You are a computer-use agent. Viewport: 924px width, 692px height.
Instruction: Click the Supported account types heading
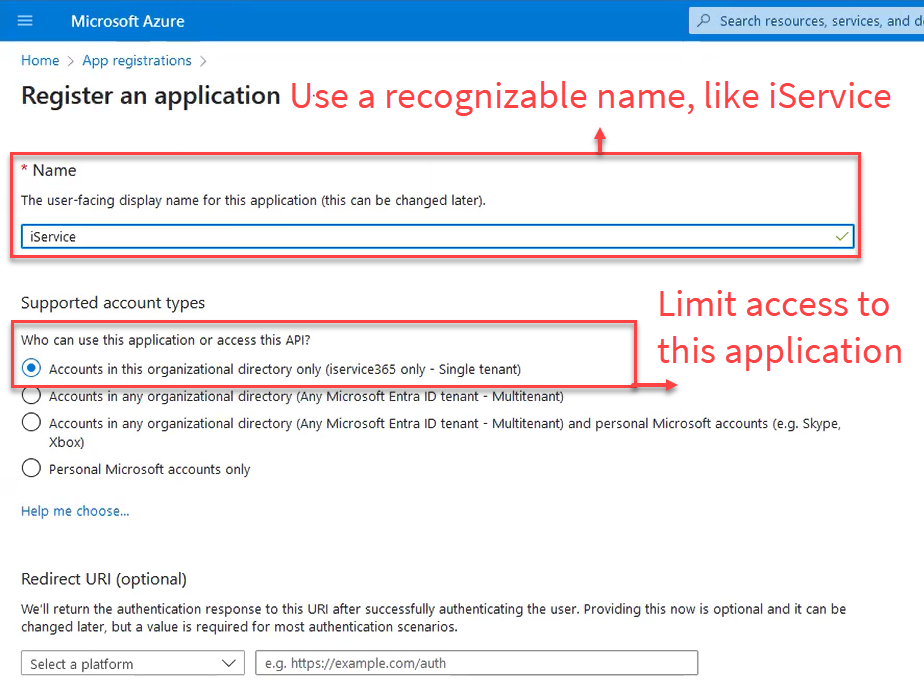pos(113,303)
